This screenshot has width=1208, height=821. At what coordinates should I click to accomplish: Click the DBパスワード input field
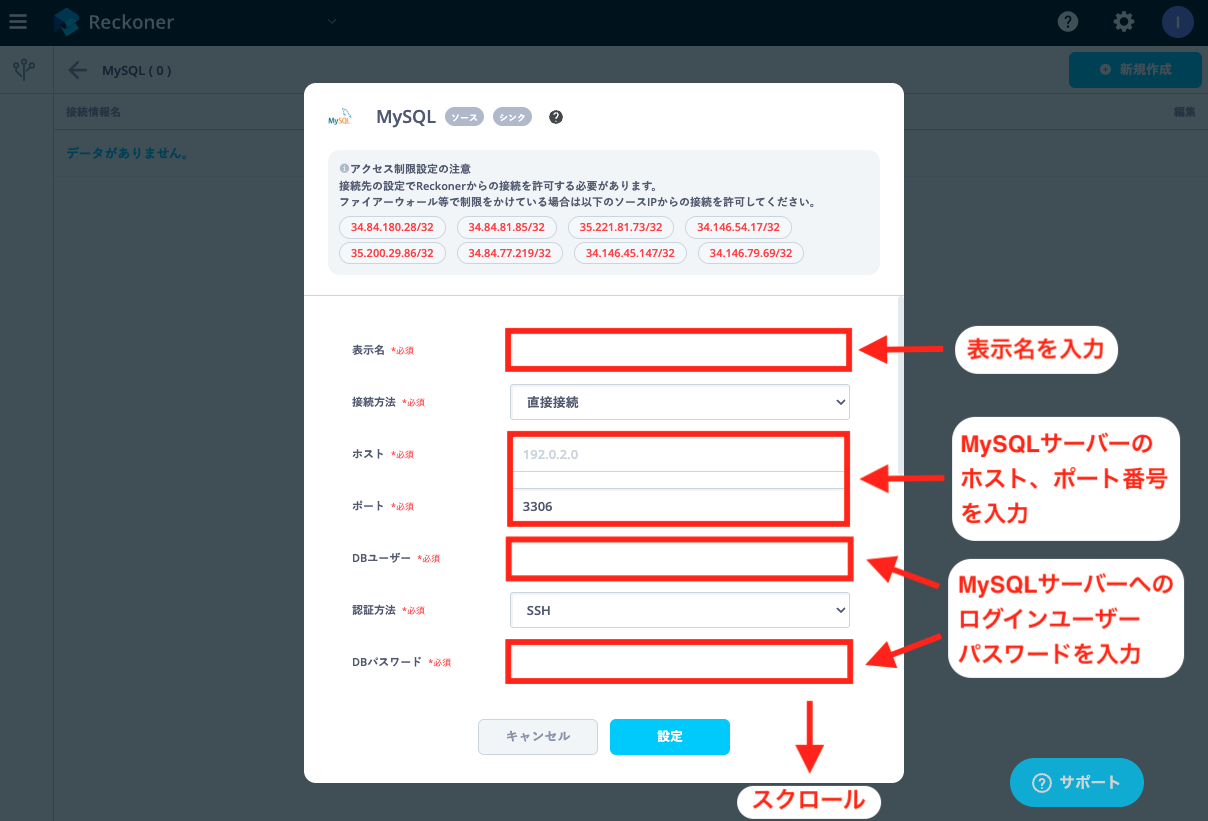click(x=679, y=662)
